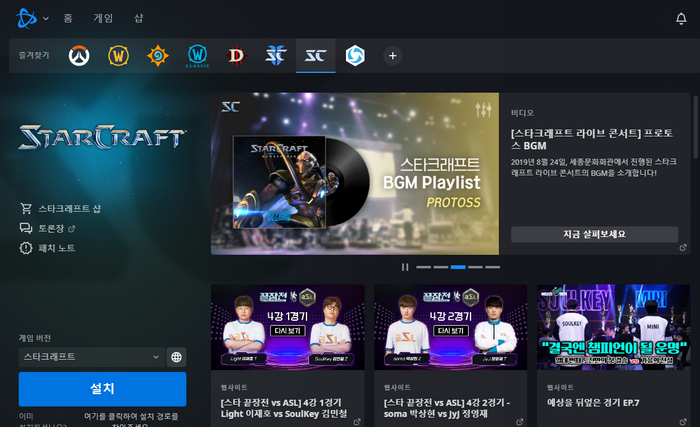Click the 지금 살펴보세요 button
Viewport: 700px width, 427px height.
click(x=594, y=234)
